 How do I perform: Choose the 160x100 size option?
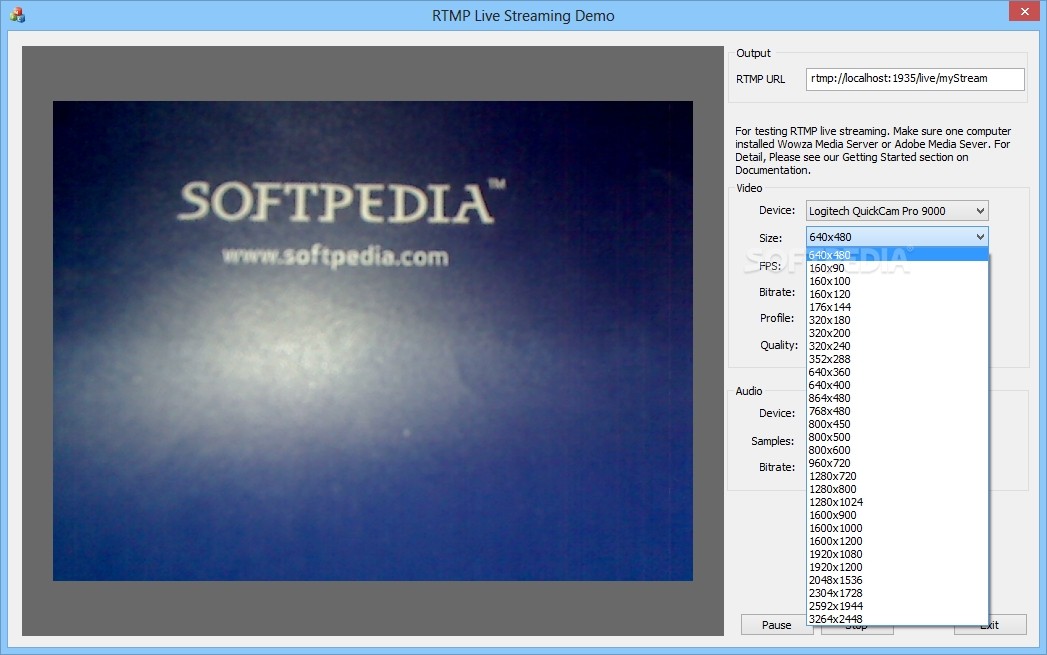click(x=897, y=281)
